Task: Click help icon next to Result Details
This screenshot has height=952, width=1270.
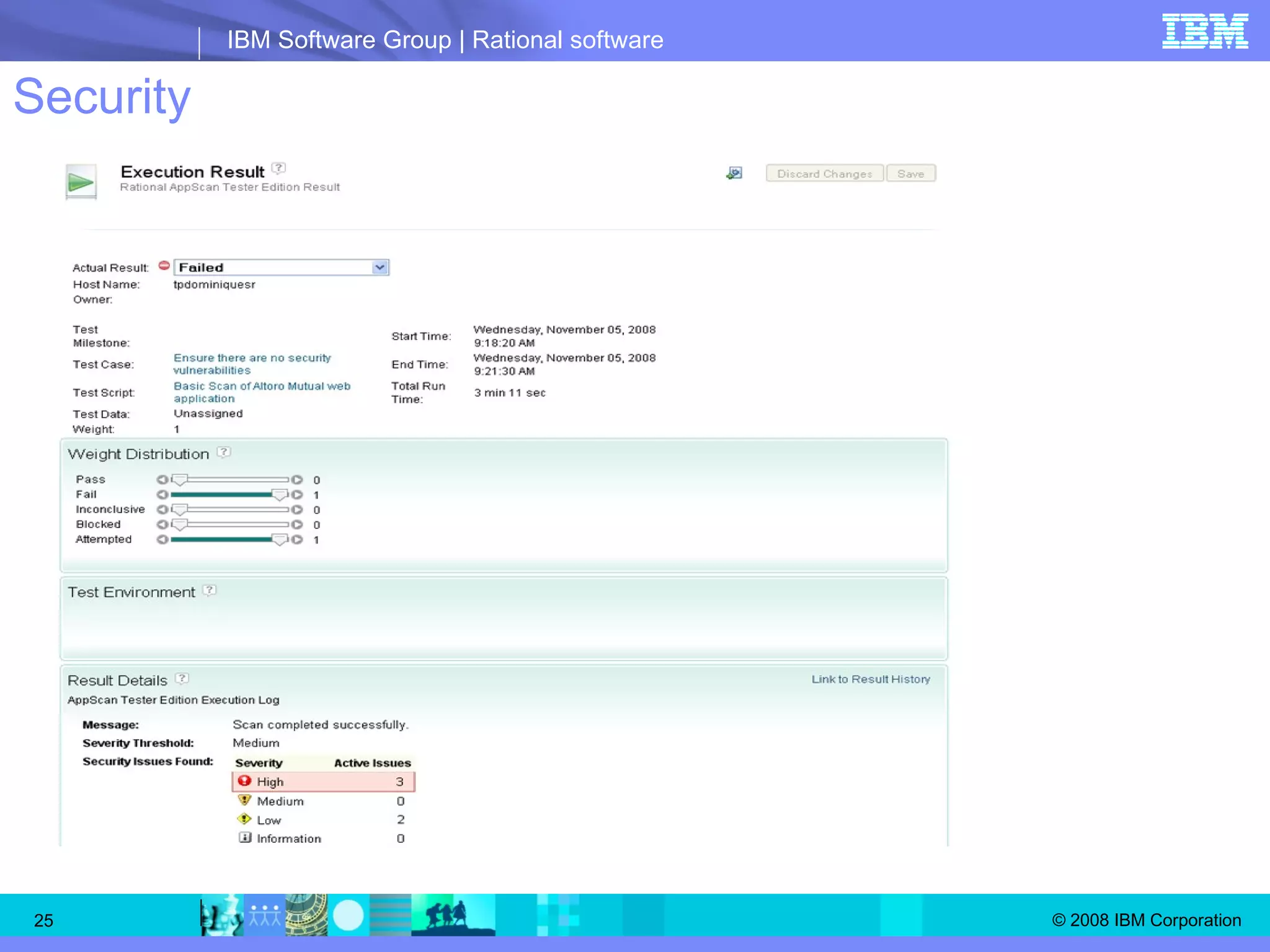Action: 182,678
